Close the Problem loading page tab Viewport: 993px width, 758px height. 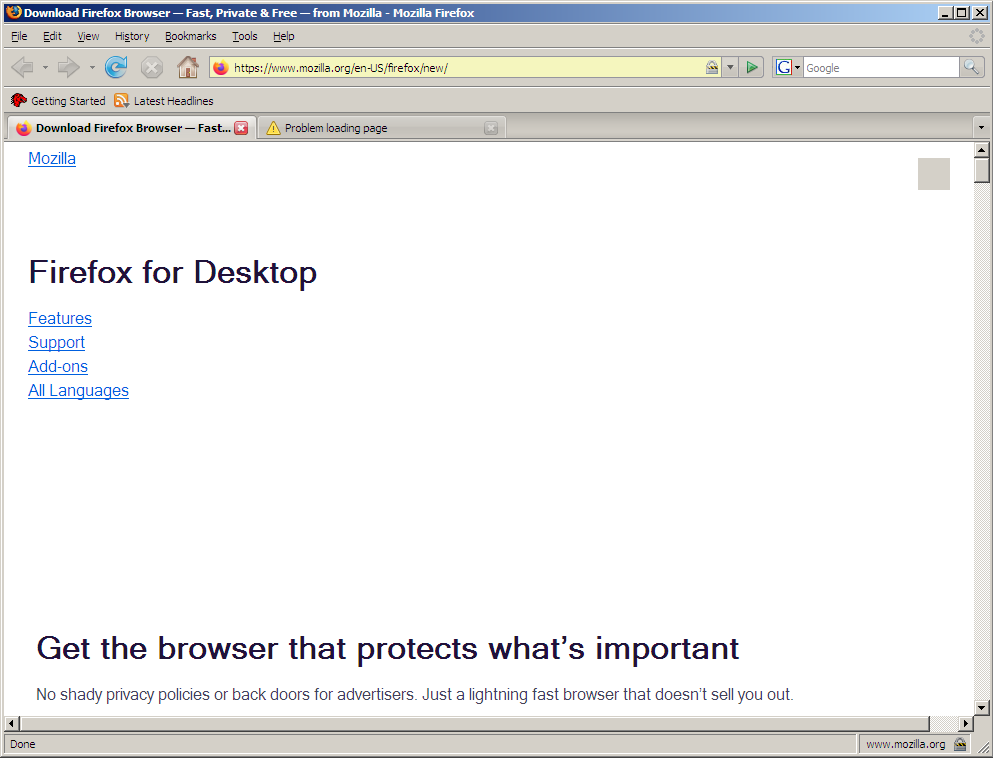(491, 128)
